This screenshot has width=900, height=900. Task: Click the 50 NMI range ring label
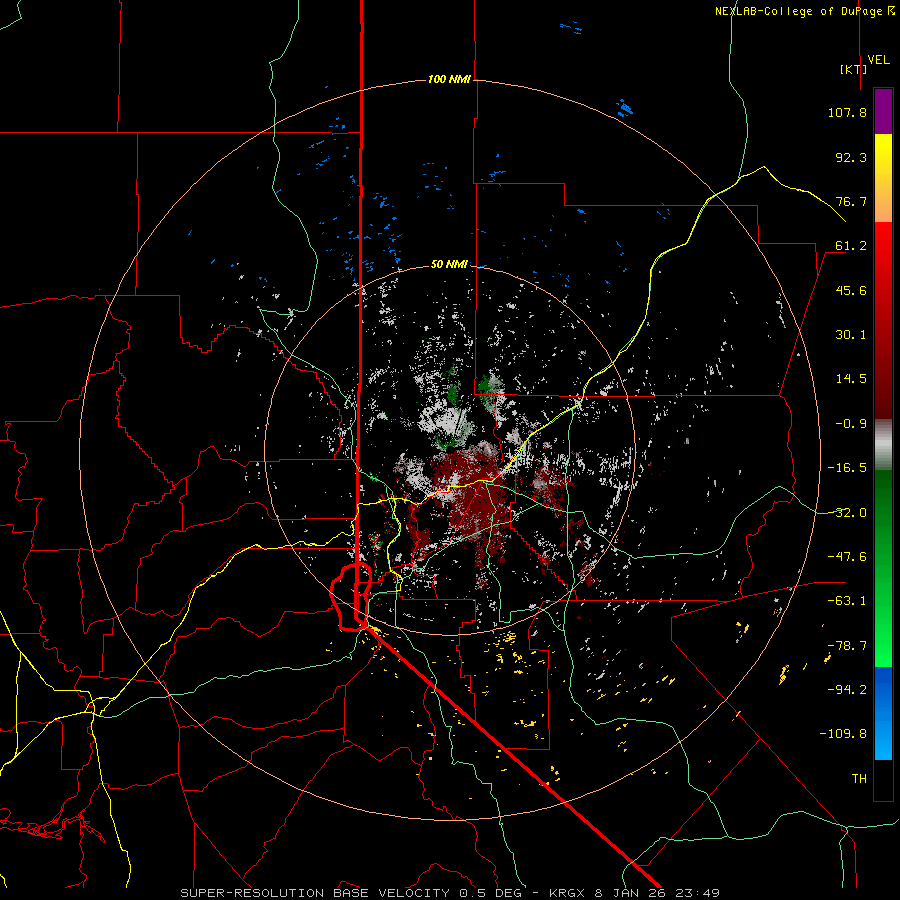(x=449, y=264)
